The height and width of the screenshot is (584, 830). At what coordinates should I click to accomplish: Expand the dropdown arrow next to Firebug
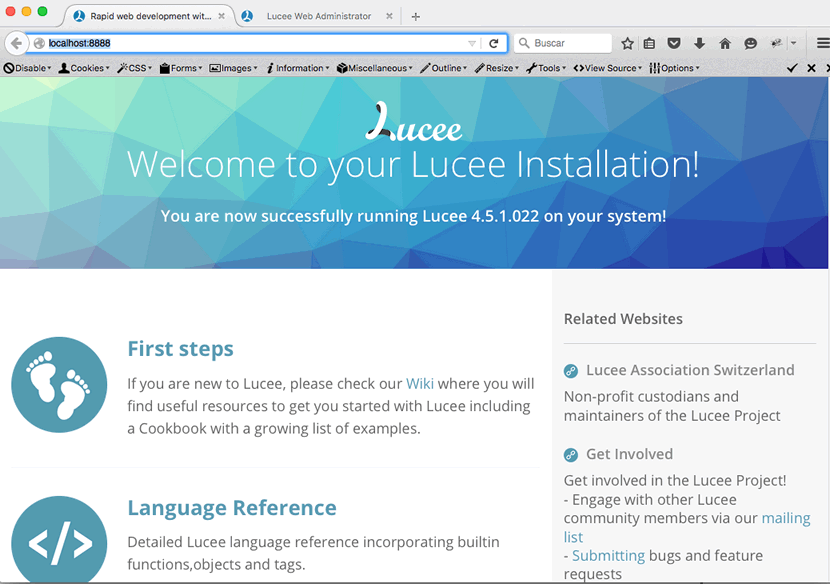793,43
